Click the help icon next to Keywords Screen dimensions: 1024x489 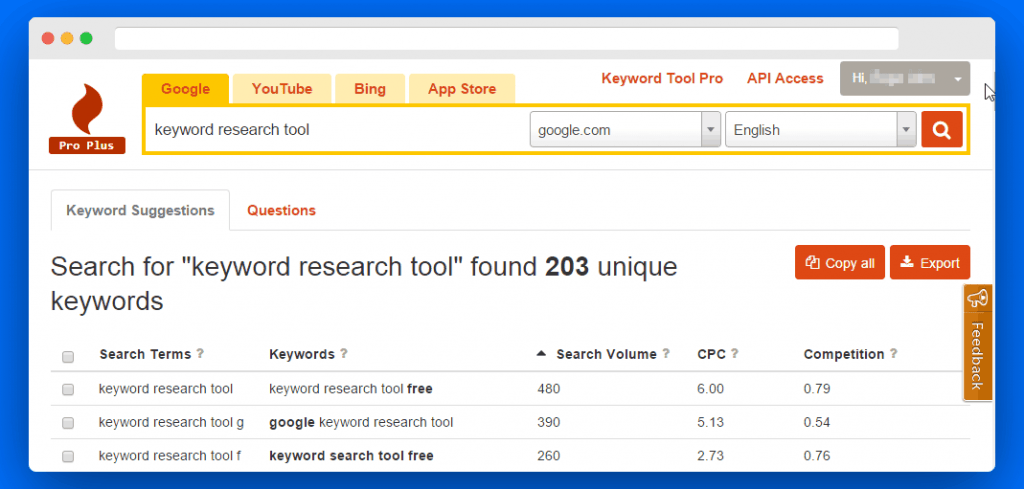(344, 354)
